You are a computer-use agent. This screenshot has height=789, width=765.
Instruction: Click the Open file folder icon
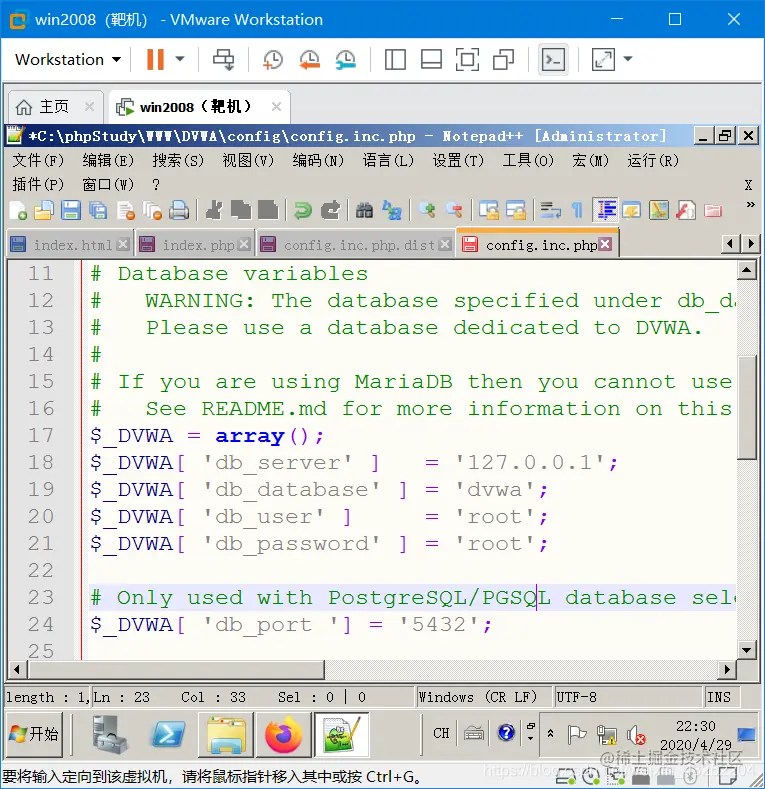(x=44, y=210)
